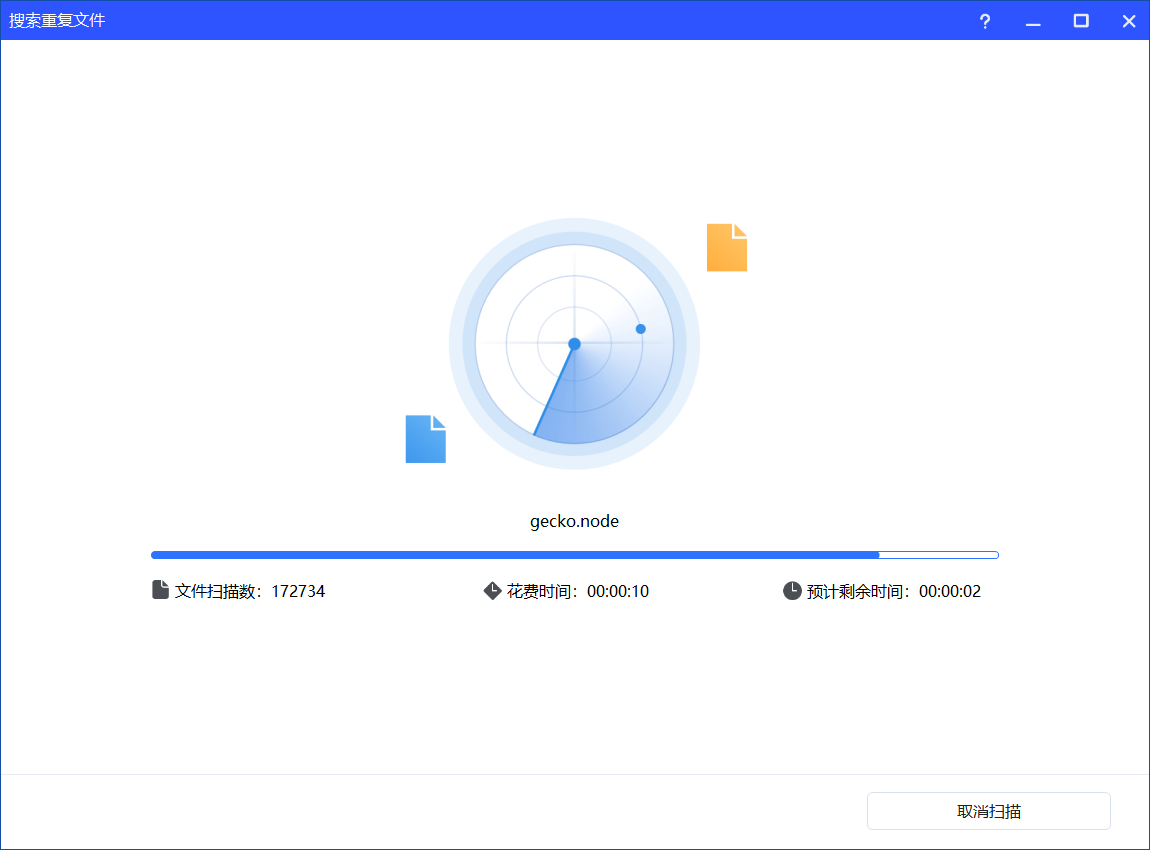
Task: Click the blue file icon
Action: (425, 439)
